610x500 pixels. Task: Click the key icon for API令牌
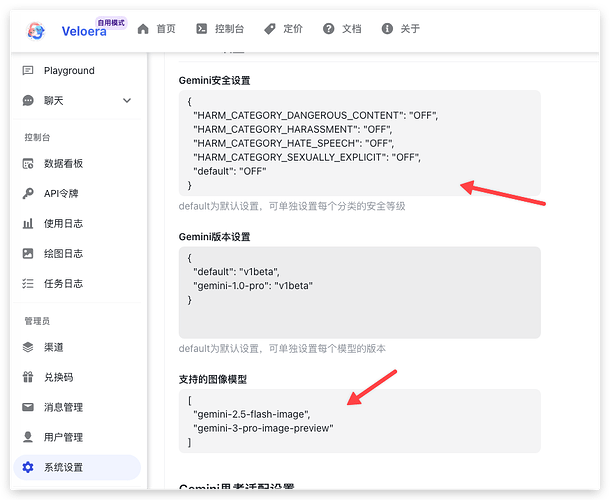point(28,193)
